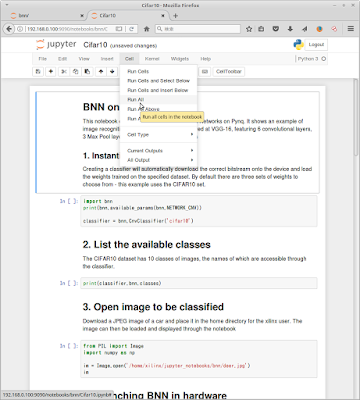Expand the Cell Type submenu
Image resolution: width=360 pixels, height=400 pixels.
click(159, 135)
